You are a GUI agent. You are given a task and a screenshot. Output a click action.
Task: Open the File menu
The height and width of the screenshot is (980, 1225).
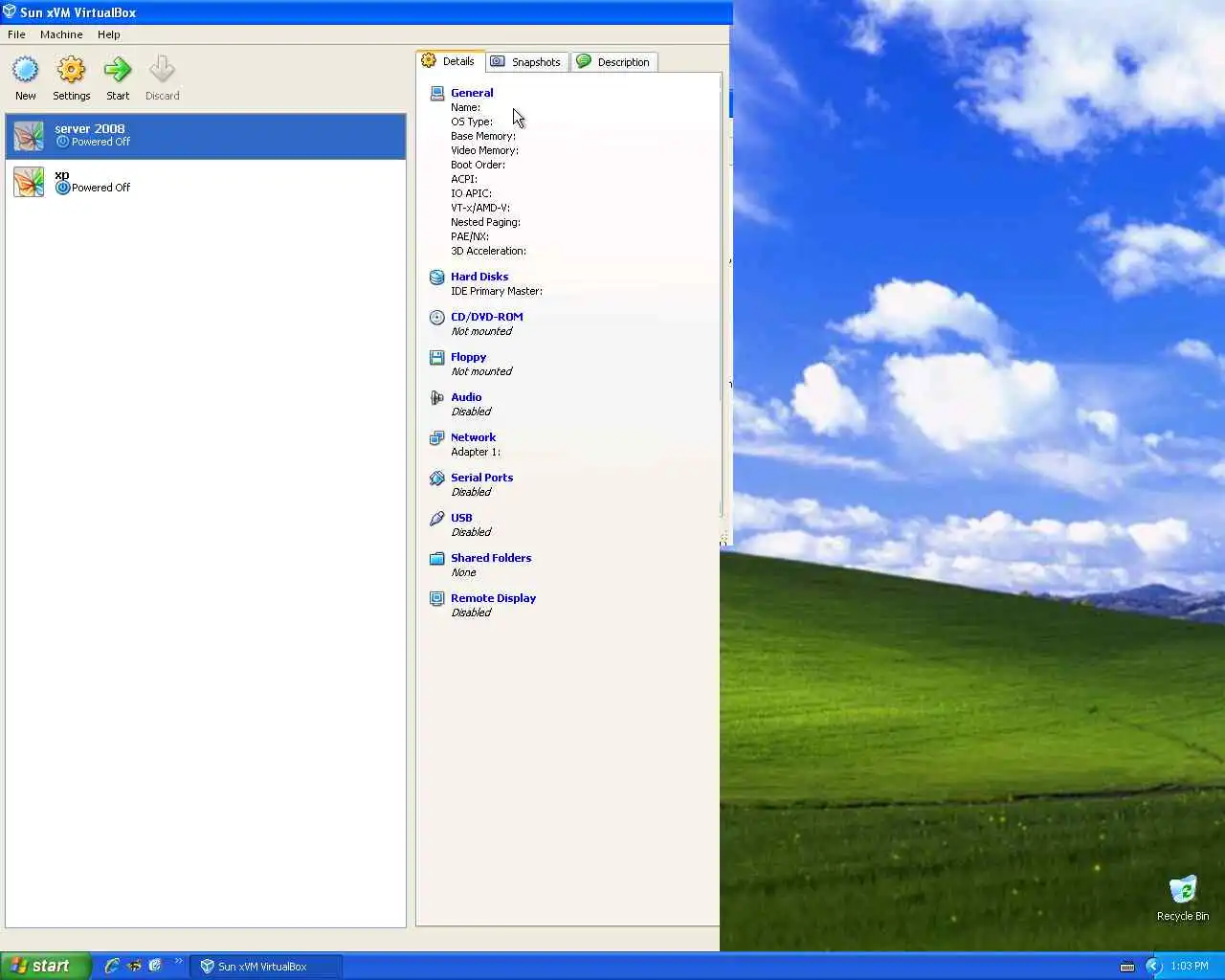16,34
